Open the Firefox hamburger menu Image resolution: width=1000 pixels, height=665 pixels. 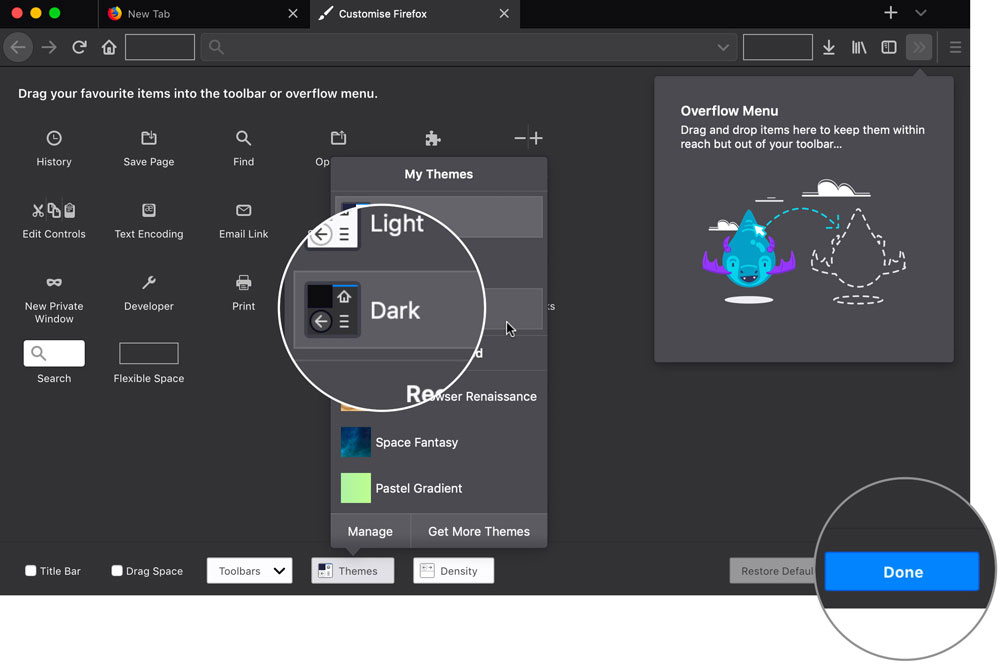coord(955,46)
